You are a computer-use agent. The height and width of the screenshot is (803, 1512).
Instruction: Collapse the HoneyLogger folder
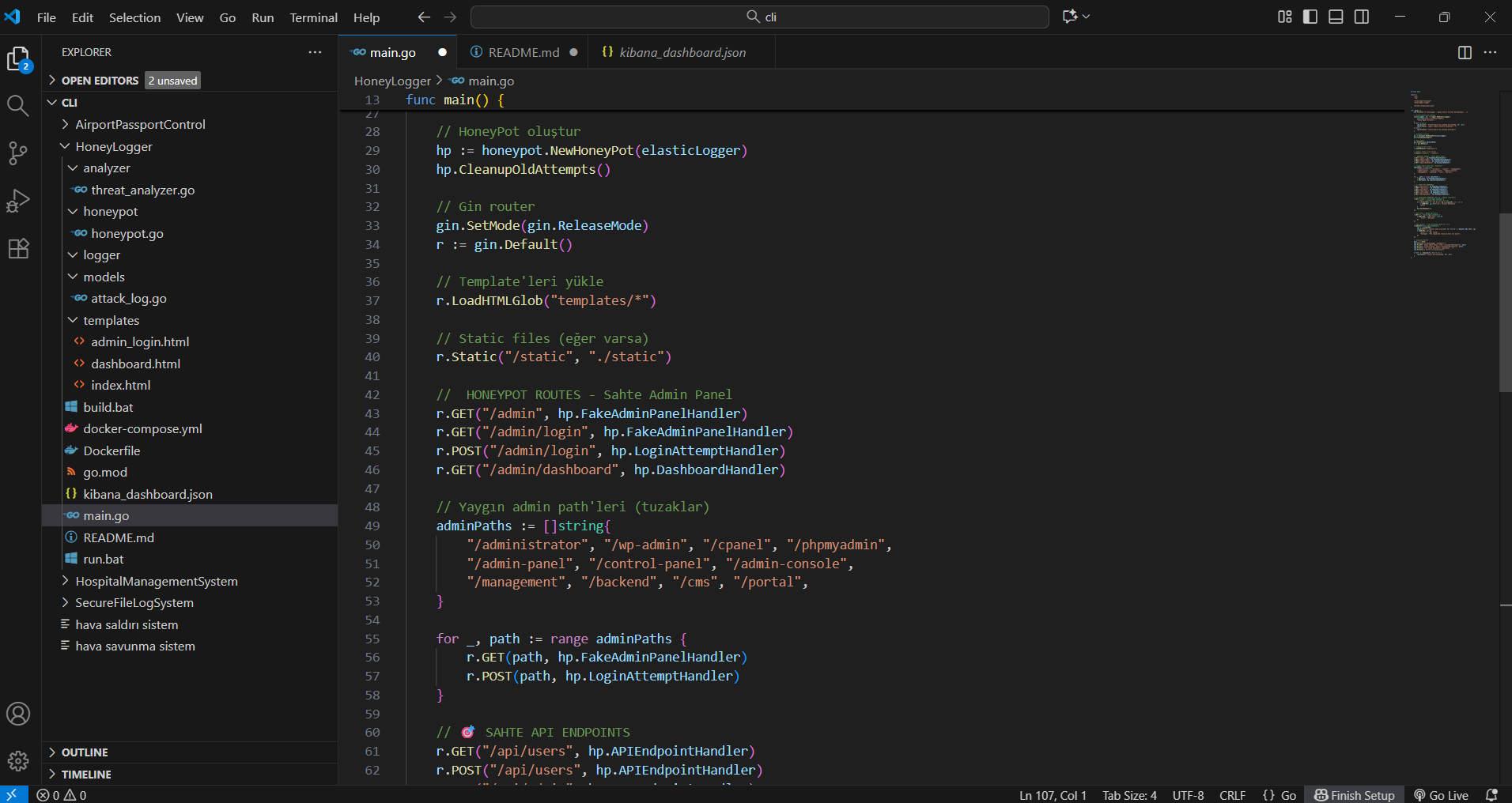tap(113, 146)
